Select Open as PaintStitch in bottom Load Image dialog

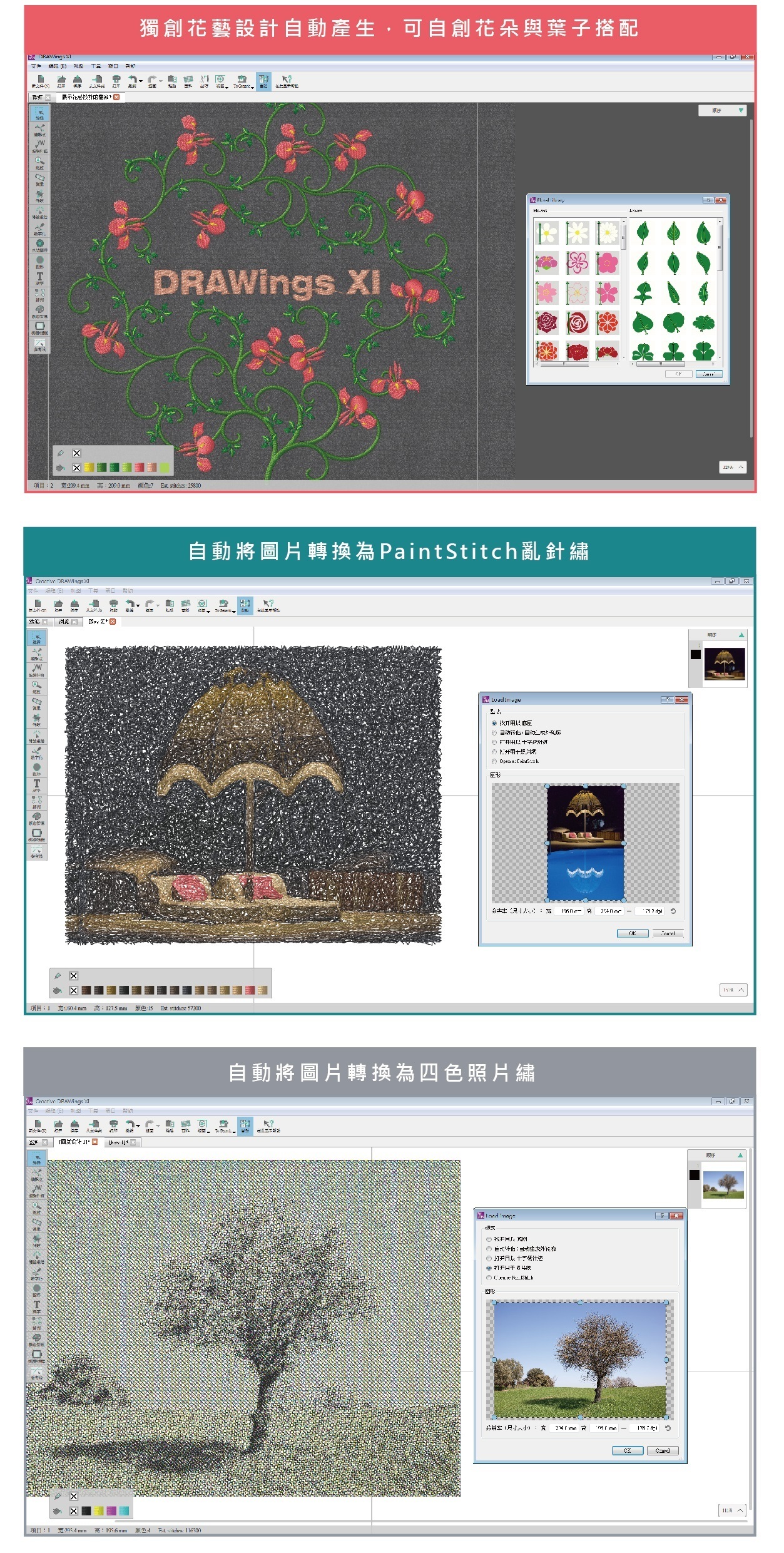tap(489, 1278)
